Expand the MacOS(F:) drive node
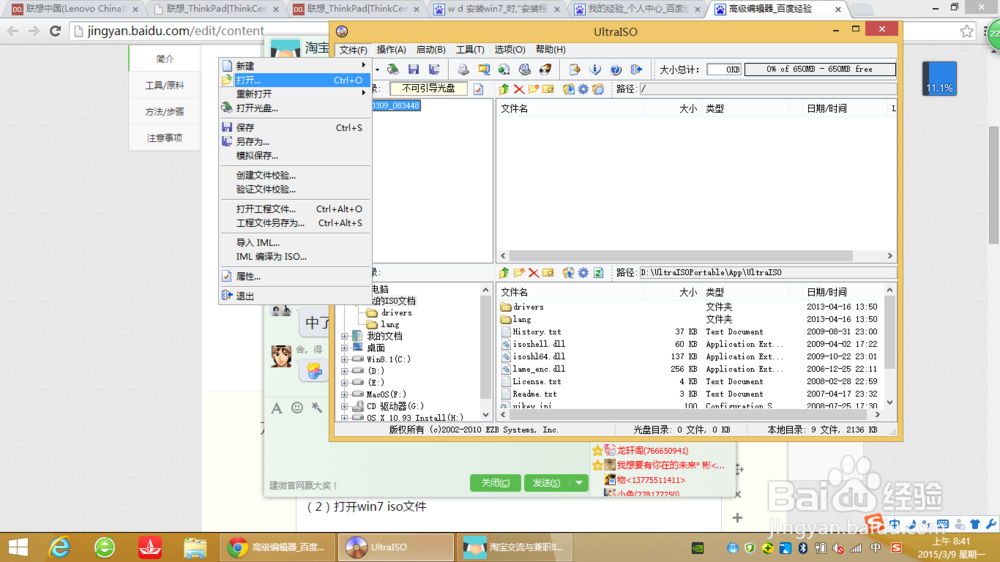This screenshot has height=562, width=1000. (x=344, y=395)
